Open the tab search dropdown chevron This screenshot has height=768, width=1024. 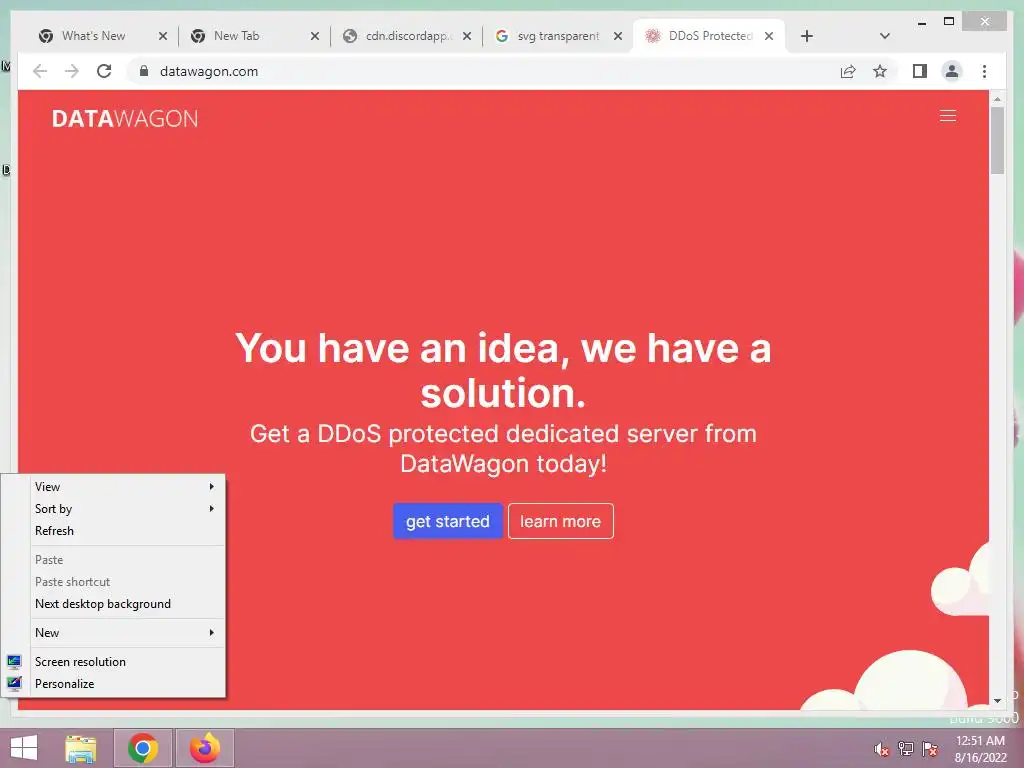pyautogui.click(x=885, y=36)
